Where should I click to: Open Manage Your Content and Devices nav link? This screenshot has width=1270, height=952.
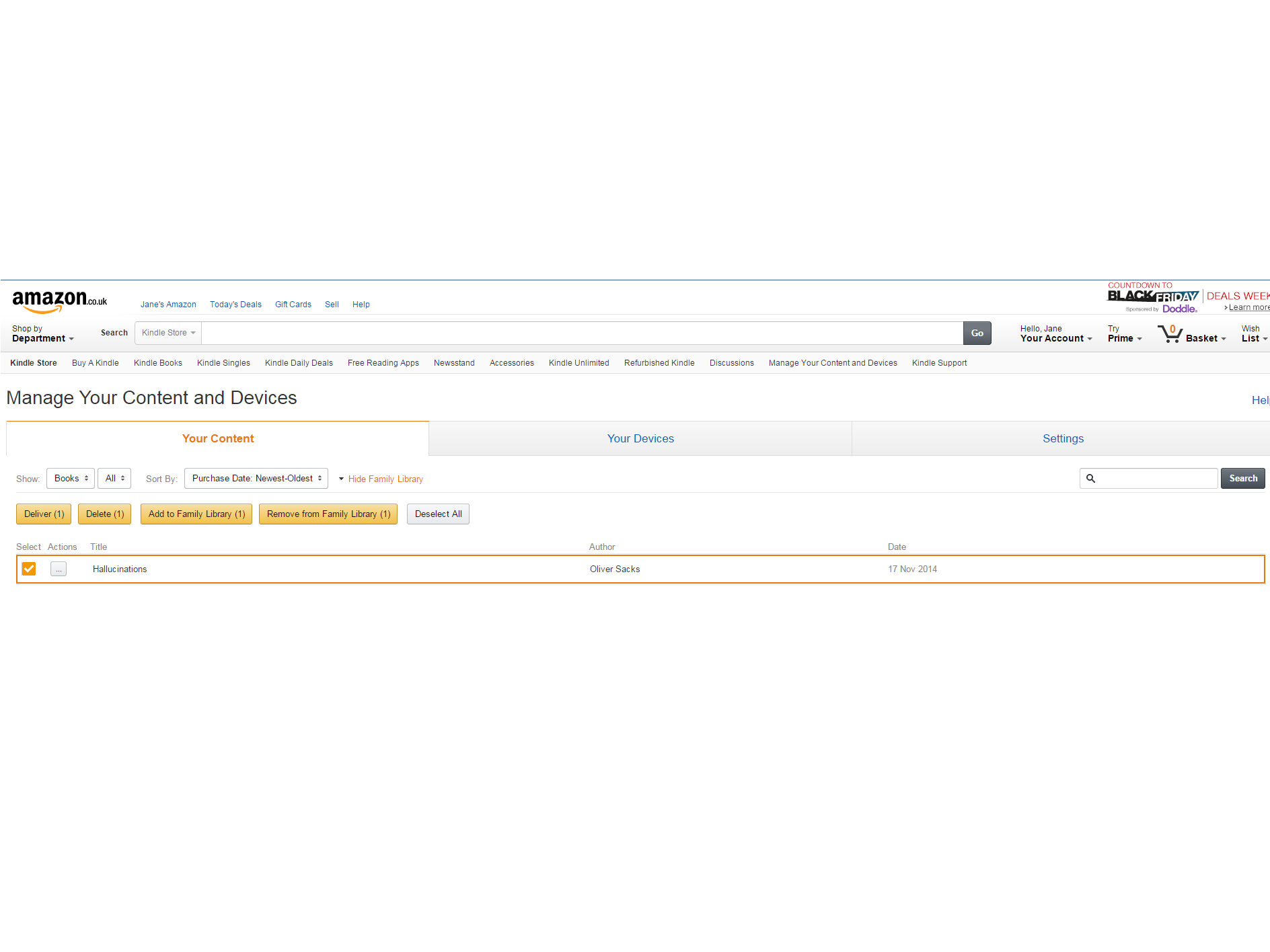833,363
